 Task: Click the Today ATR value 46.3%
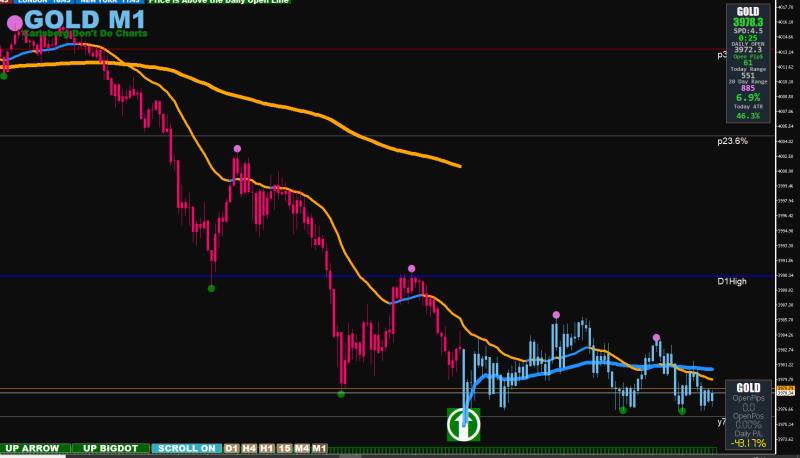[748, 116]
